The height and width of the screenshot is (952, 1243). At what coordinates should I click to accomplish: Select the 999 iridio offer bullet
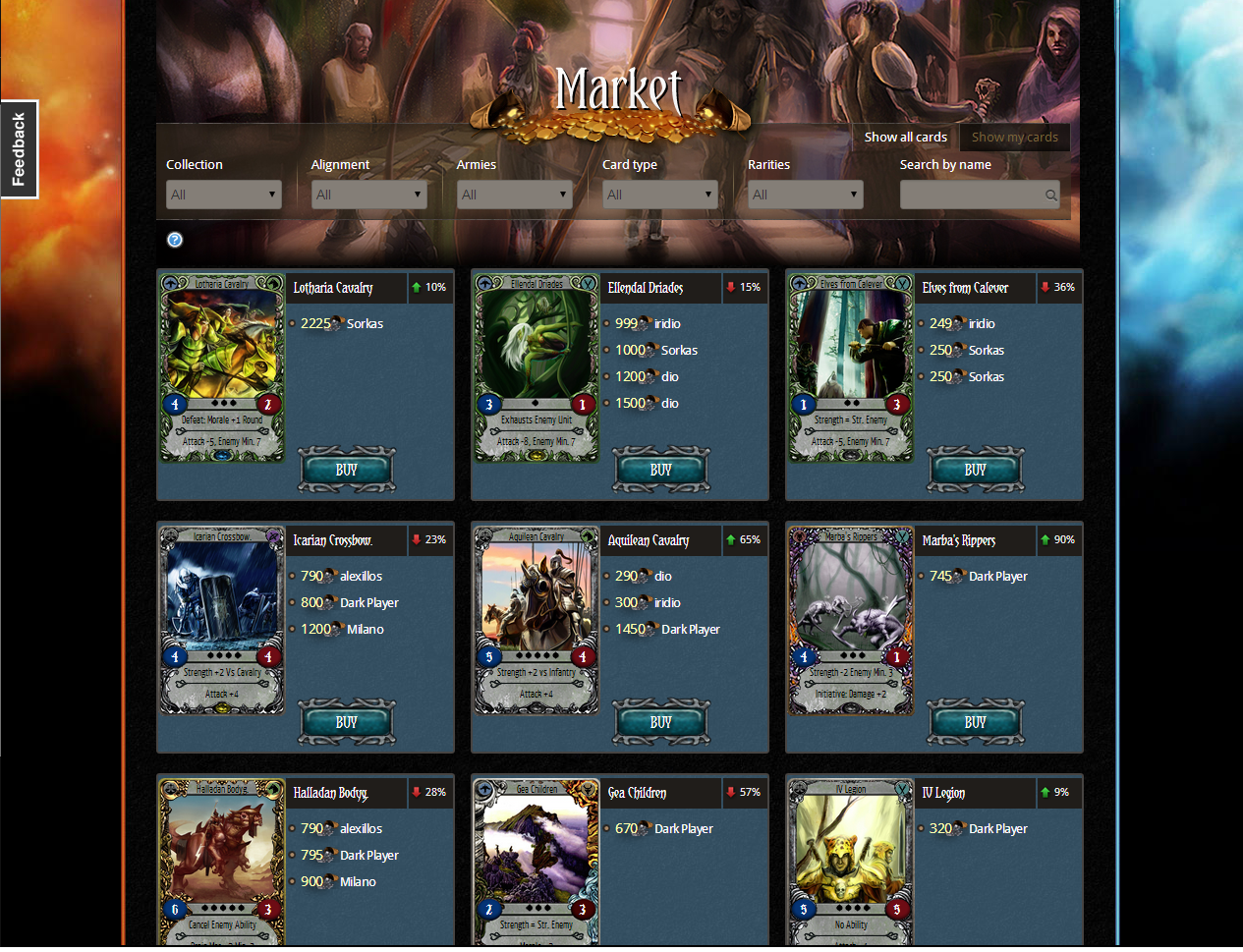click(607, 324)
